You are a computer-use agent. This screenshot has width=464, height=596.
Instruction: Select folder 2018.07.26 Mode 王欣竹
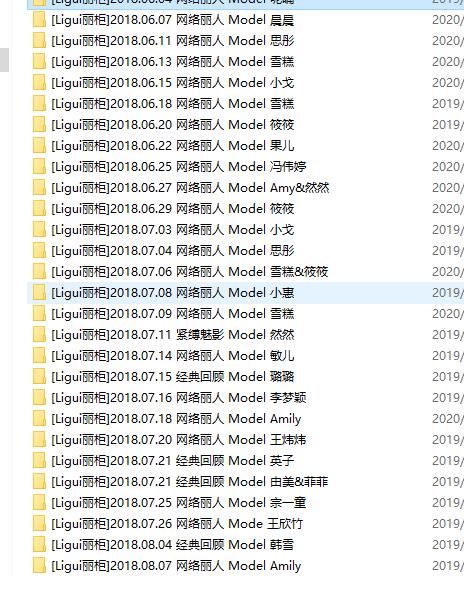click(x=177, y=524)
